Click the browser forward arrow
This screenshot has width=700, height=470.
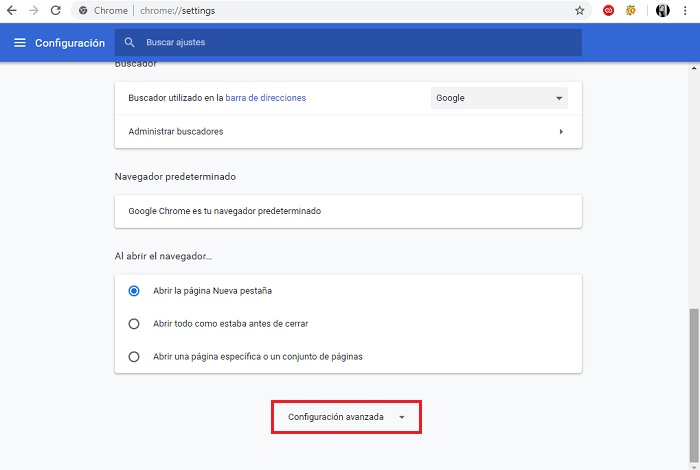tap(33, 10)
